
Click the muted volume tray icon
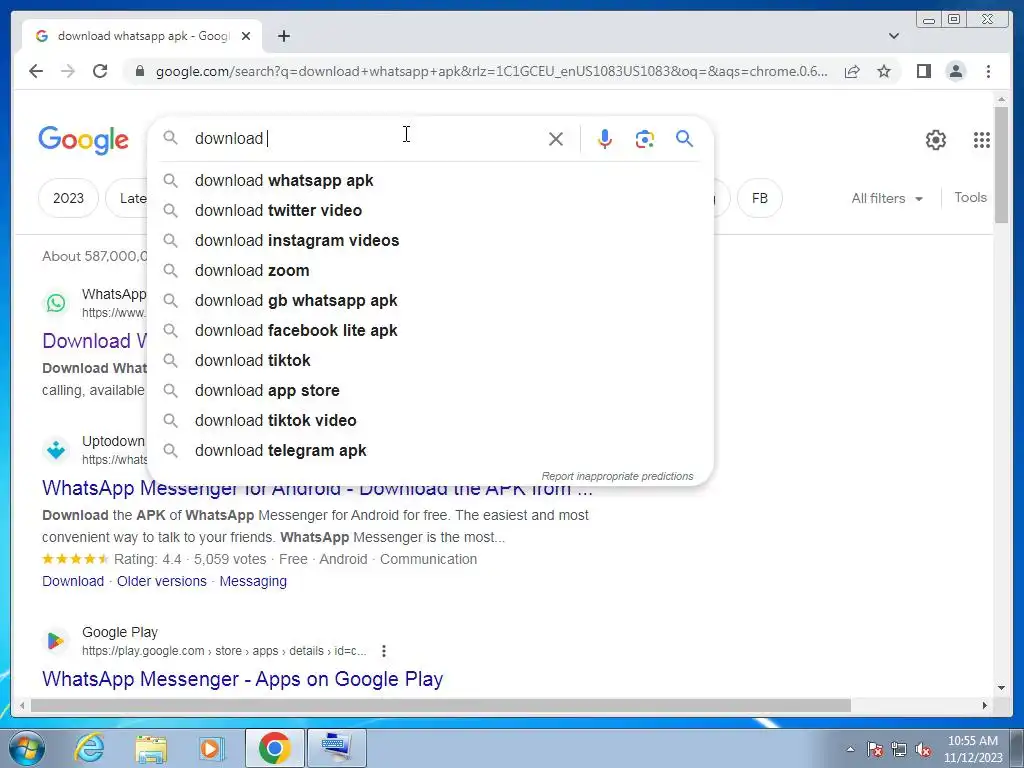[923, 750]
